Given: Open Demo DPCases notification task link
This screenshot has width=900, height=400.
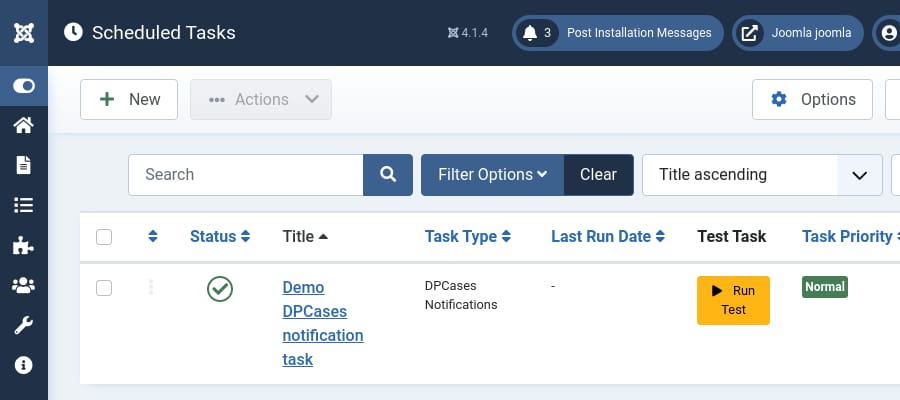Looking at the screenshot, I should point(323,323).
